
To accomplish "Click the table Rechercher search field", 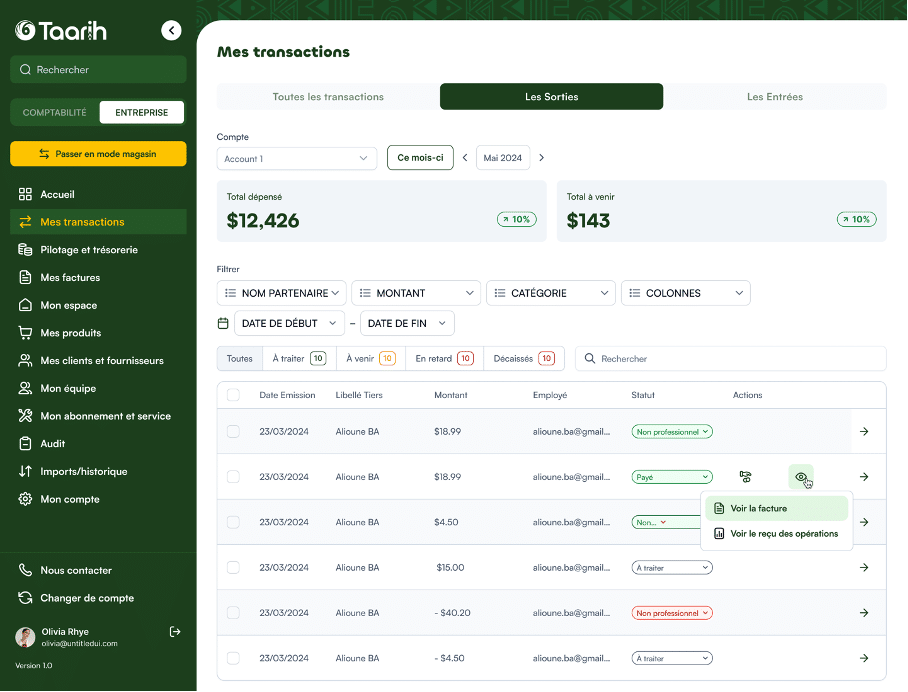I will 730,358.
